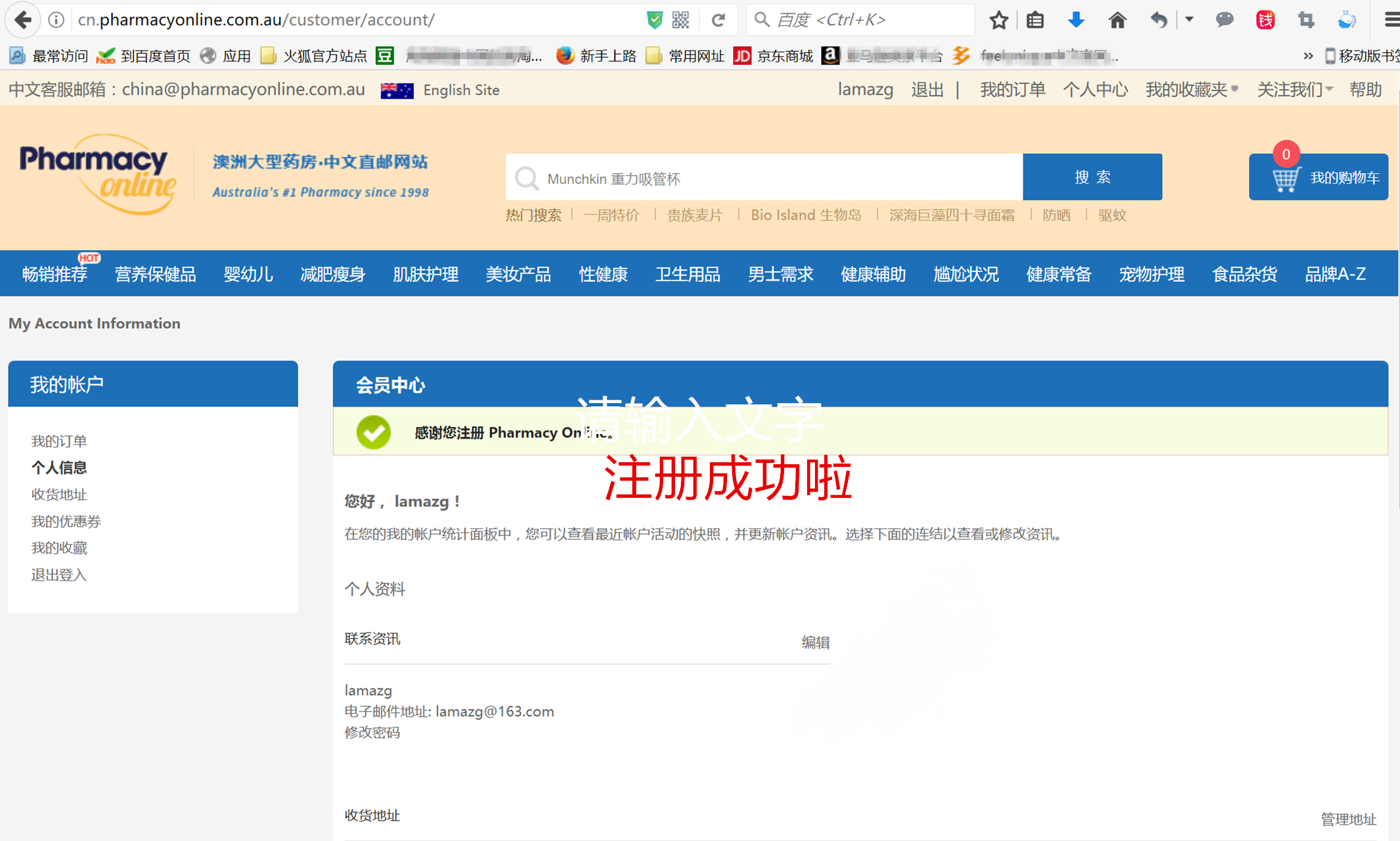
Task: Open the 火狐官方站点 bookmark folder
Action: tap(314, 56)
